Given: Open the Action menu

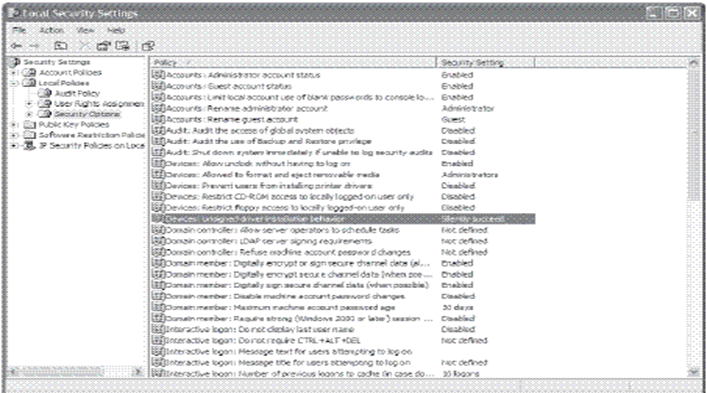Looking at the screenshot, I should [x=51, y=30].
